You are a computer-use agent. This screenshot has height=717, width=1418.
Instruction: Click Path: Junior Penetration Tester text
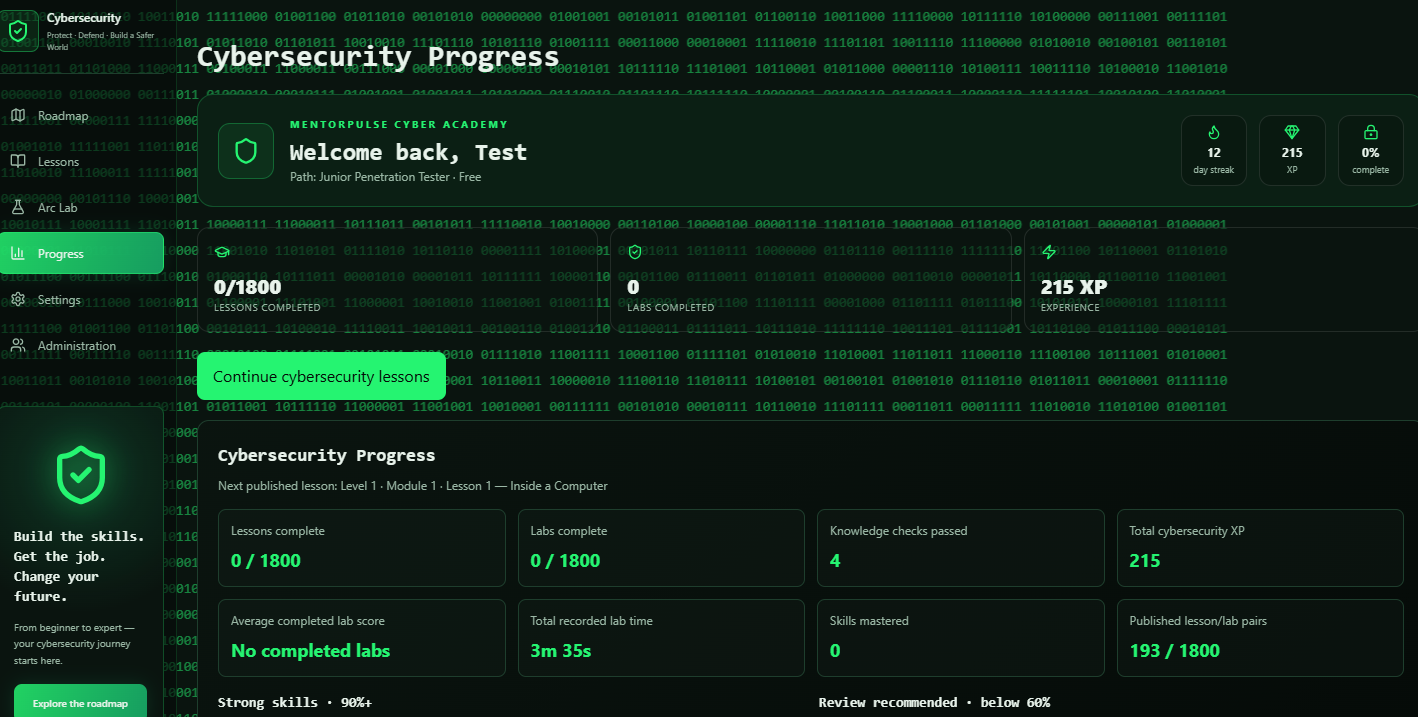pyautogui.click(x=385, y=177)
